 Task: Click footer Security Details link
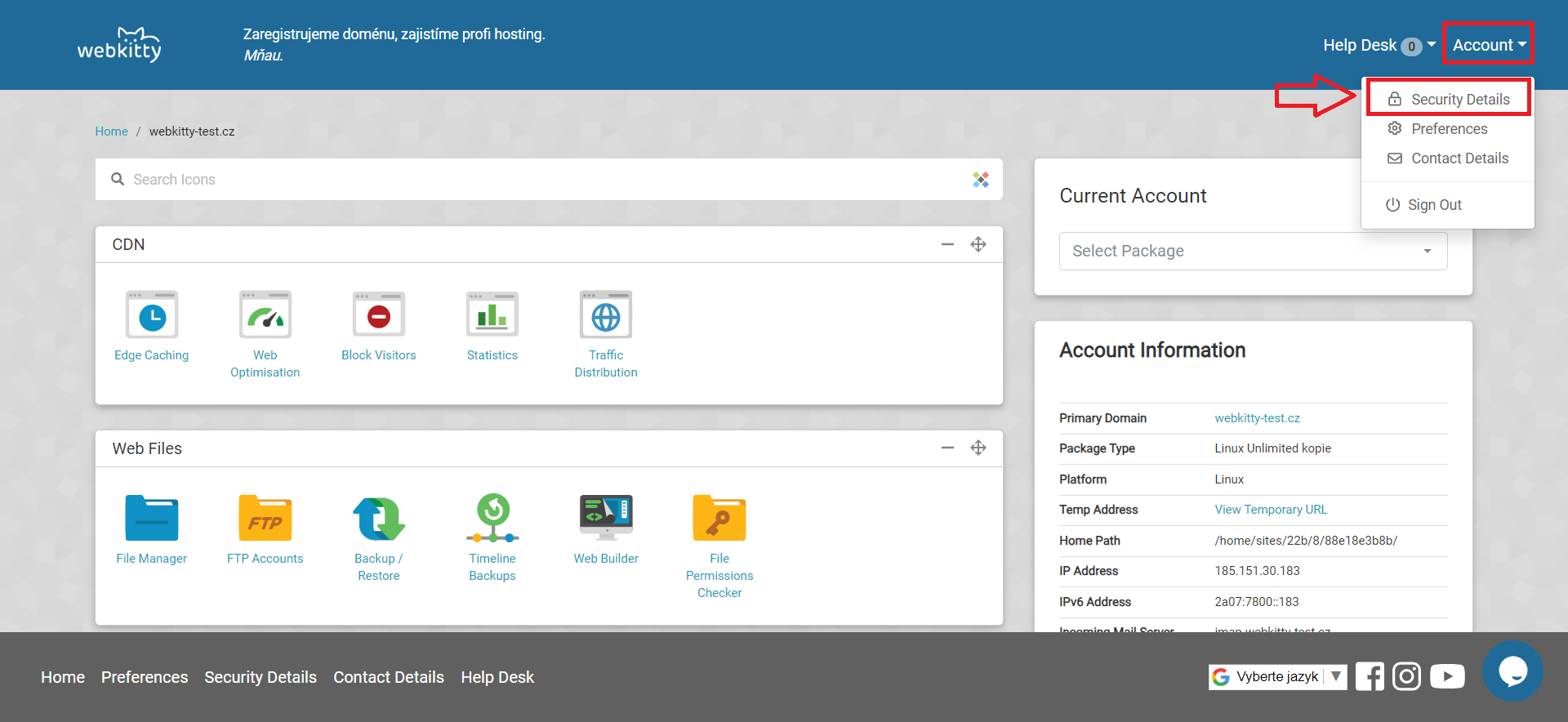(x=261, y=677)
